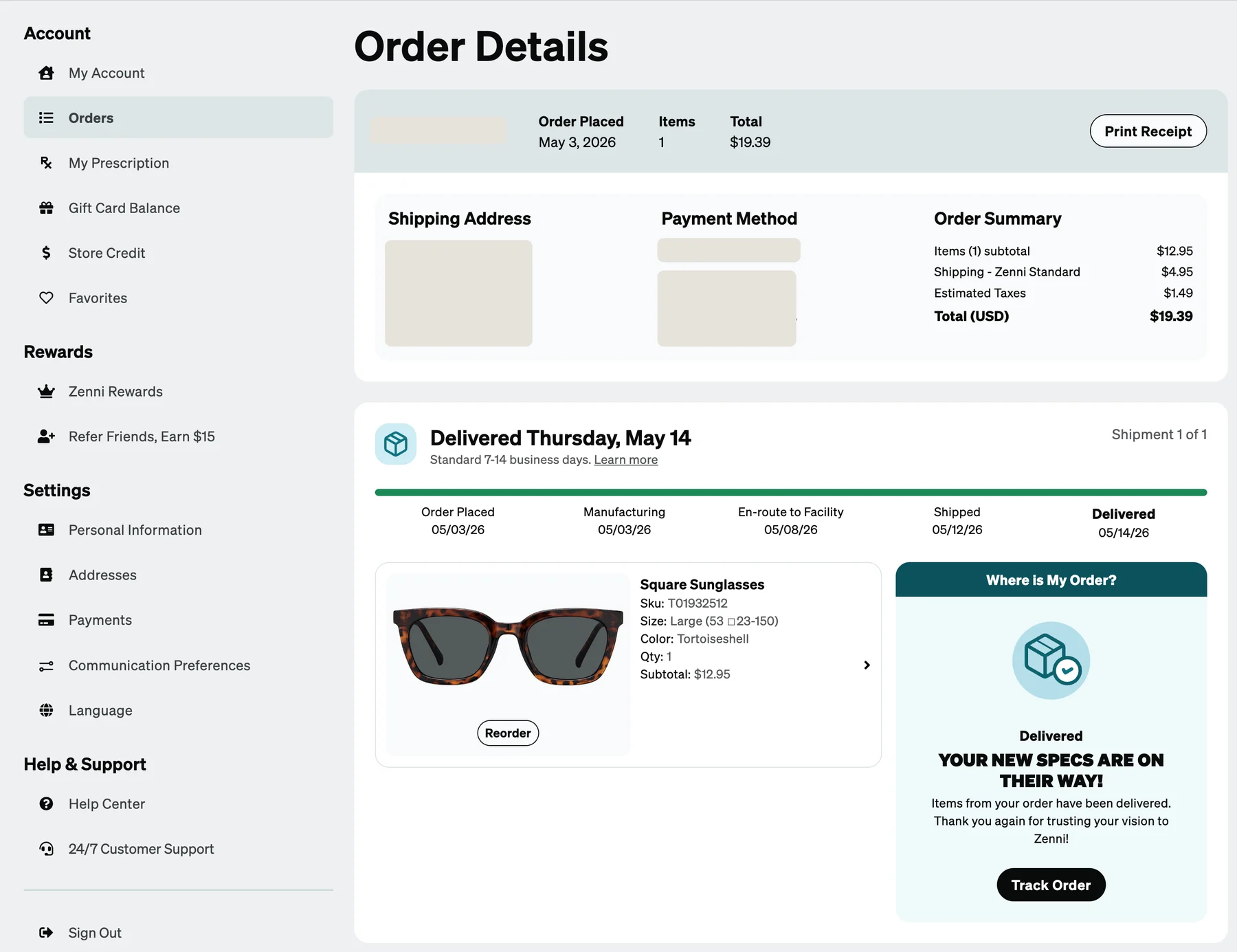1237x952 pixels.
Task: Click the Orders list icon
Action: tap(46, 118)
